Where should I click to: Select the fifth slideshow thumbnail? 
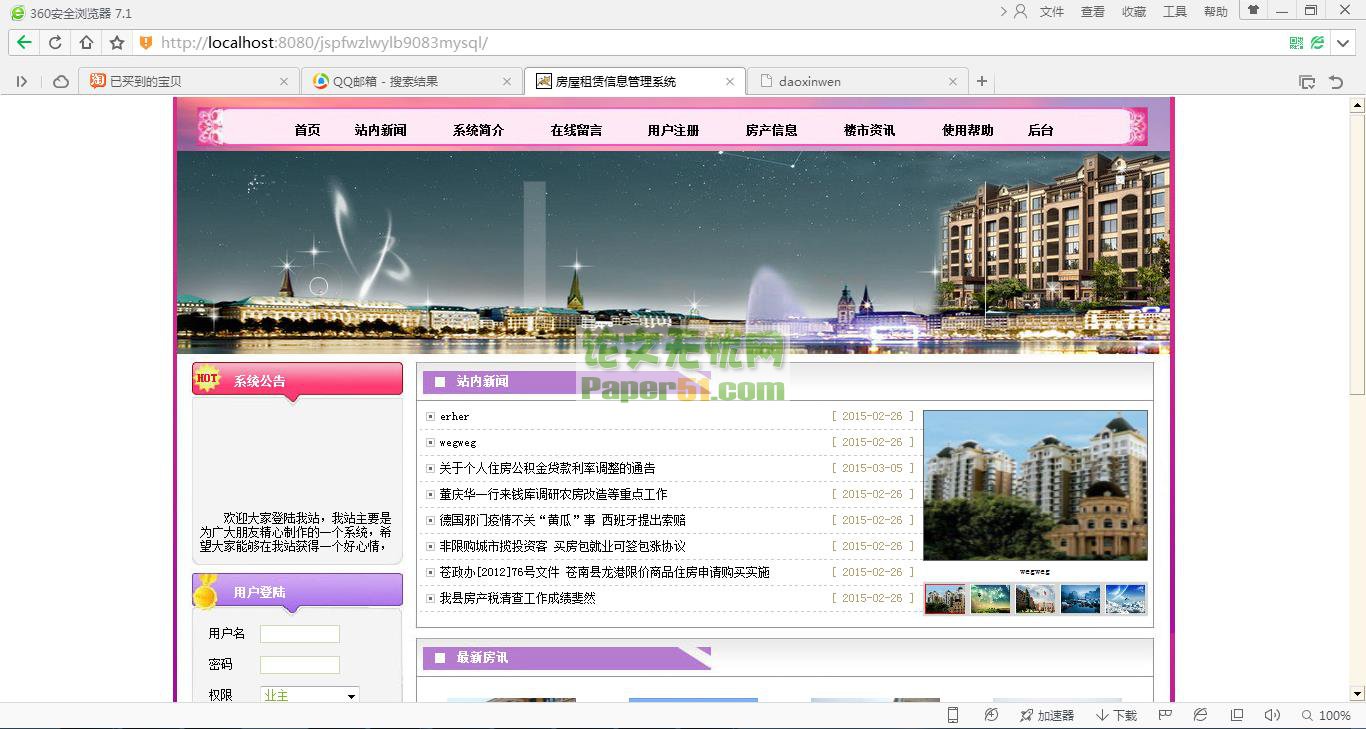[1125, 599]
